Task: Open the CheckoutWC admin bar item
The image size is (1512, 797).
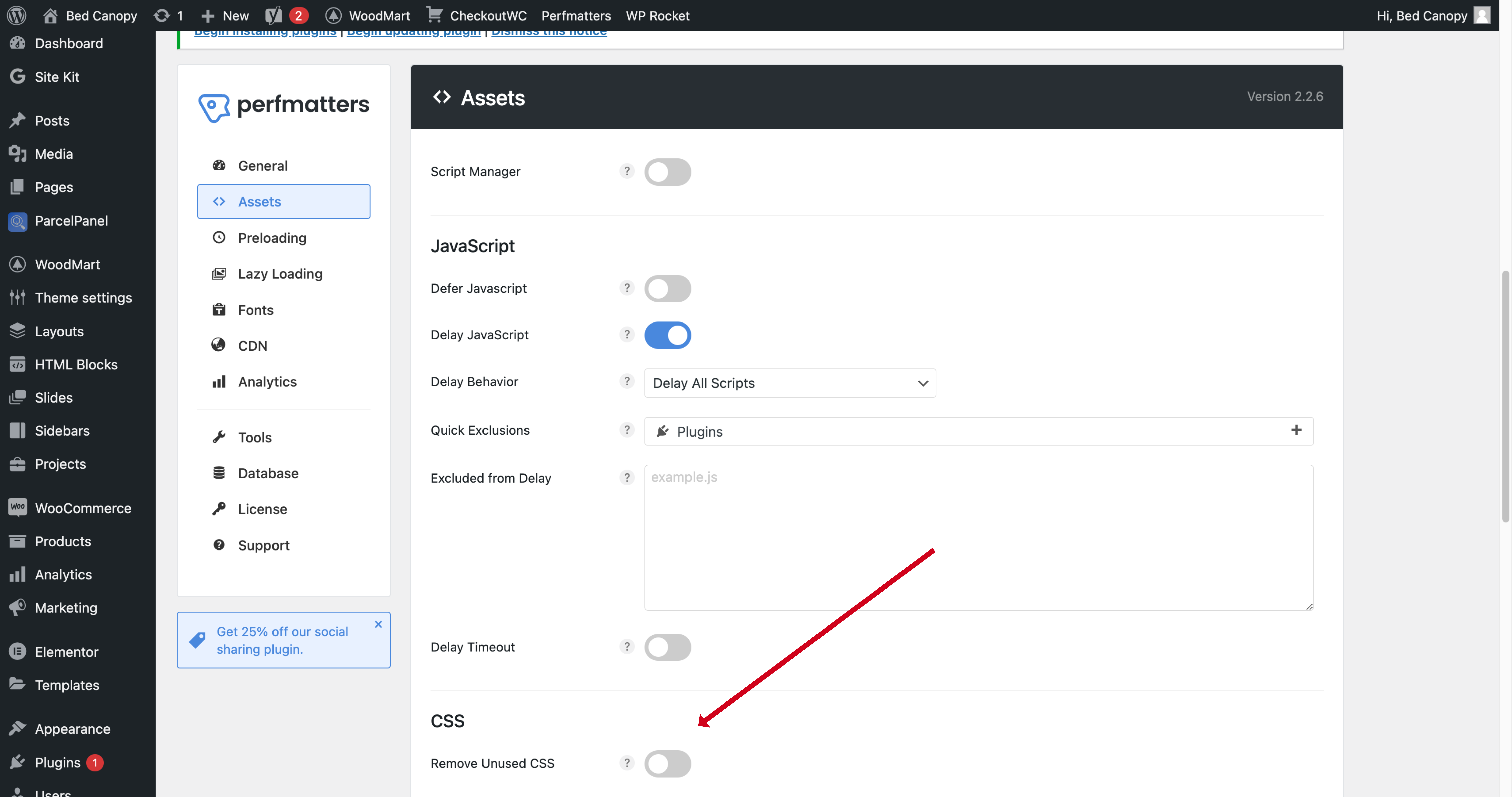Action: point(477,15)
